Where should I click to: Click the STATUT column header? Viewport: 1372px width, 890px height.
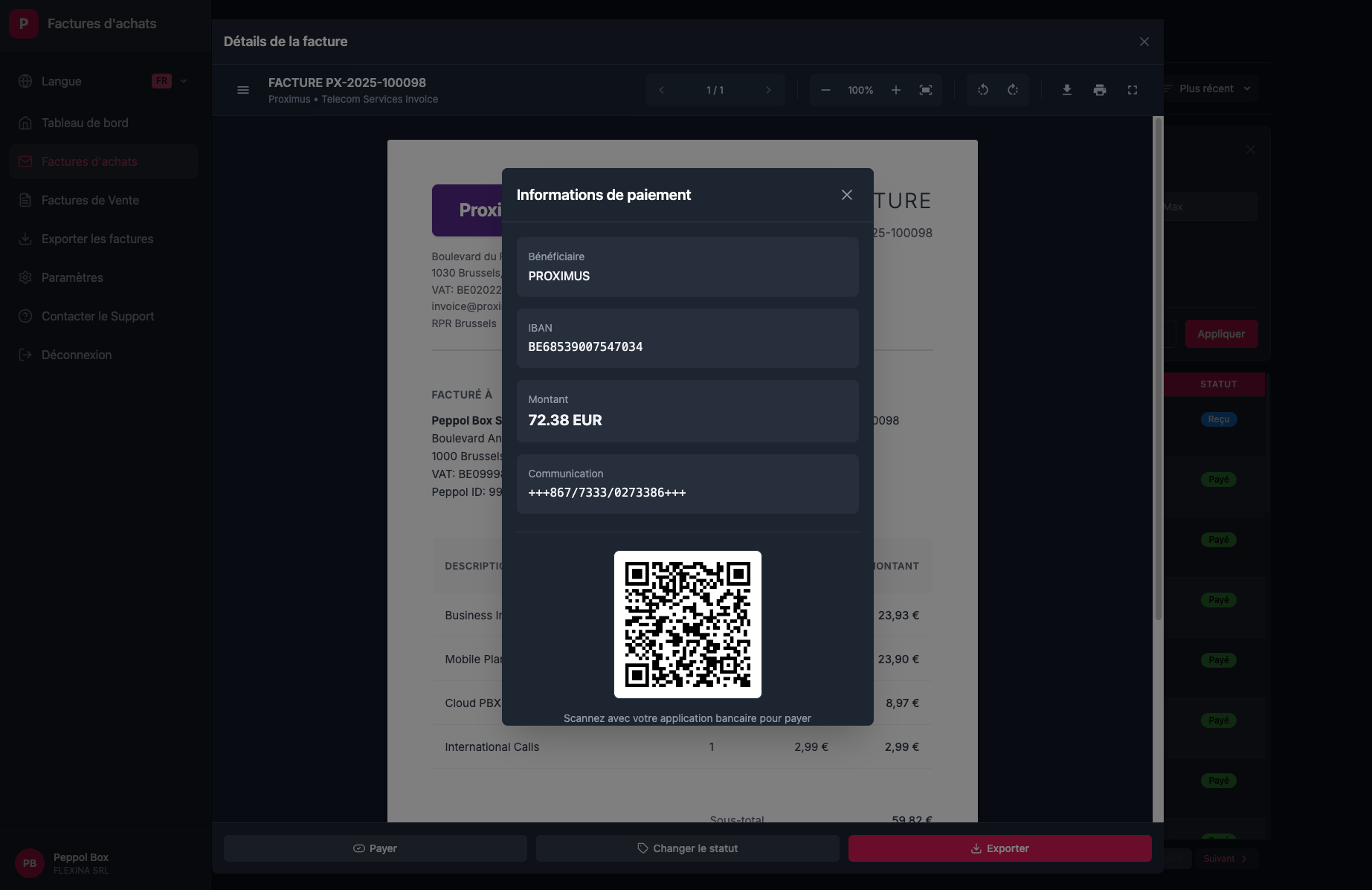coord(1218,384)
